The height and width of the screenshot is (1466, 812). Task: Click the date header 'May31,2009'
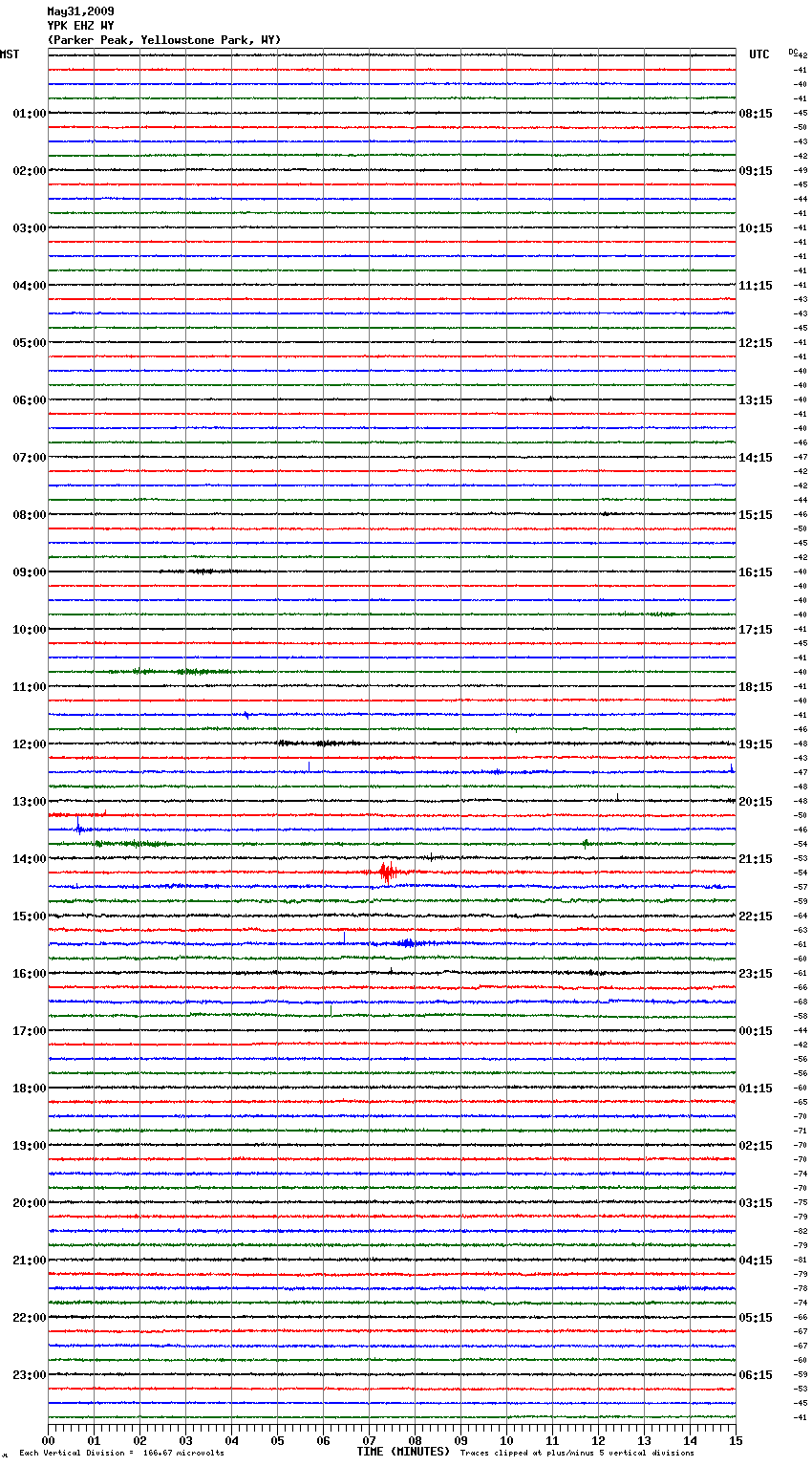pyautogui.click(x=80, y=11)
